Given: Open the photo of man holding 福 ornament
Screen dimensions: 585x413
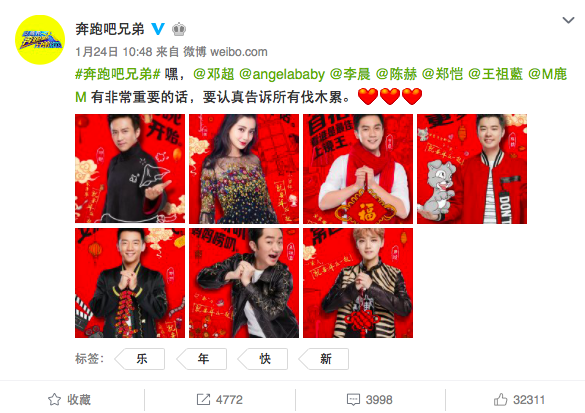Looking at the screenshot, I should 358,169.
